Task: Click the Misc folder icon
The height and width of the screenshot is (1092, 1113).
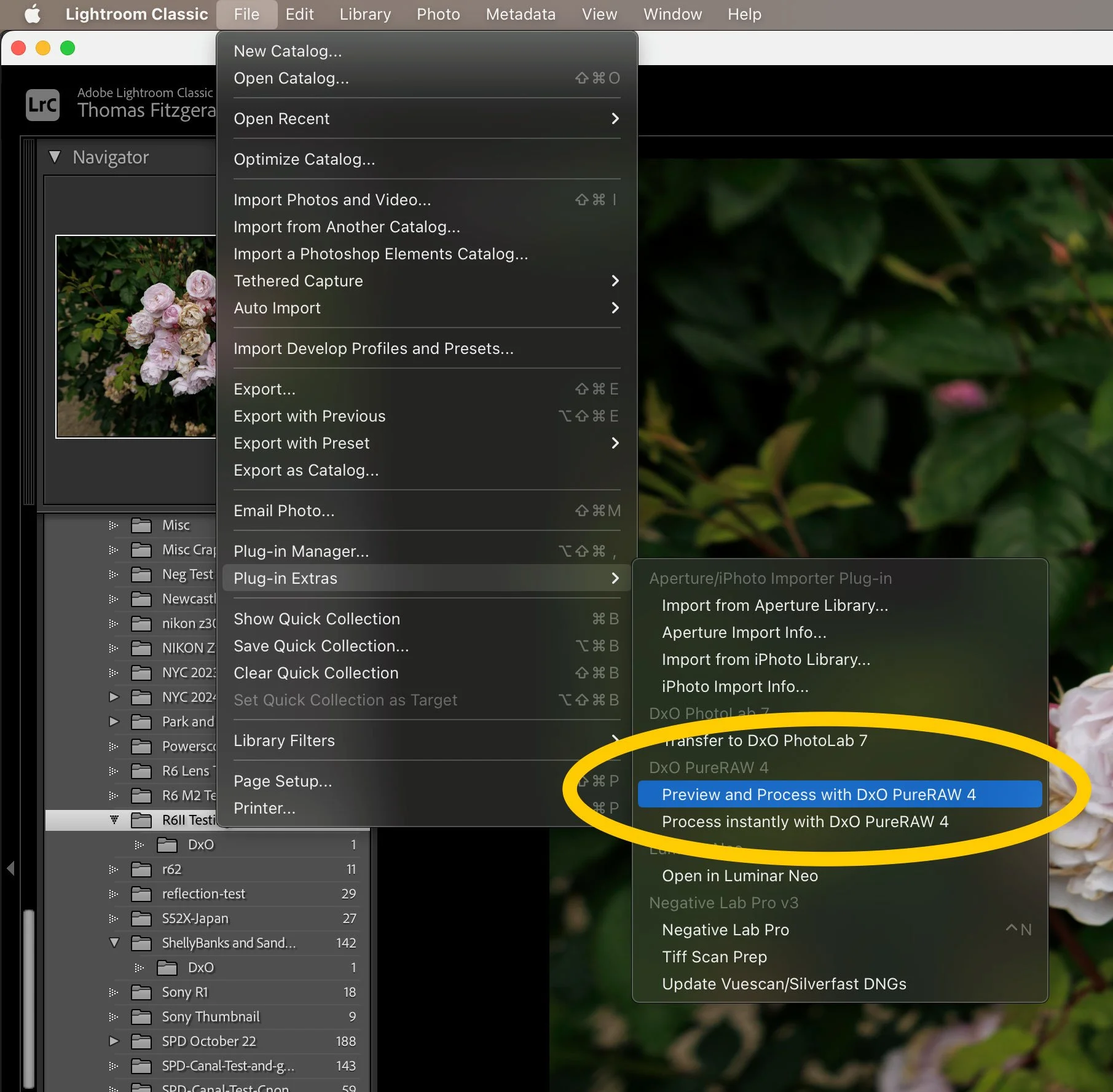Action: tap(141, 525)
